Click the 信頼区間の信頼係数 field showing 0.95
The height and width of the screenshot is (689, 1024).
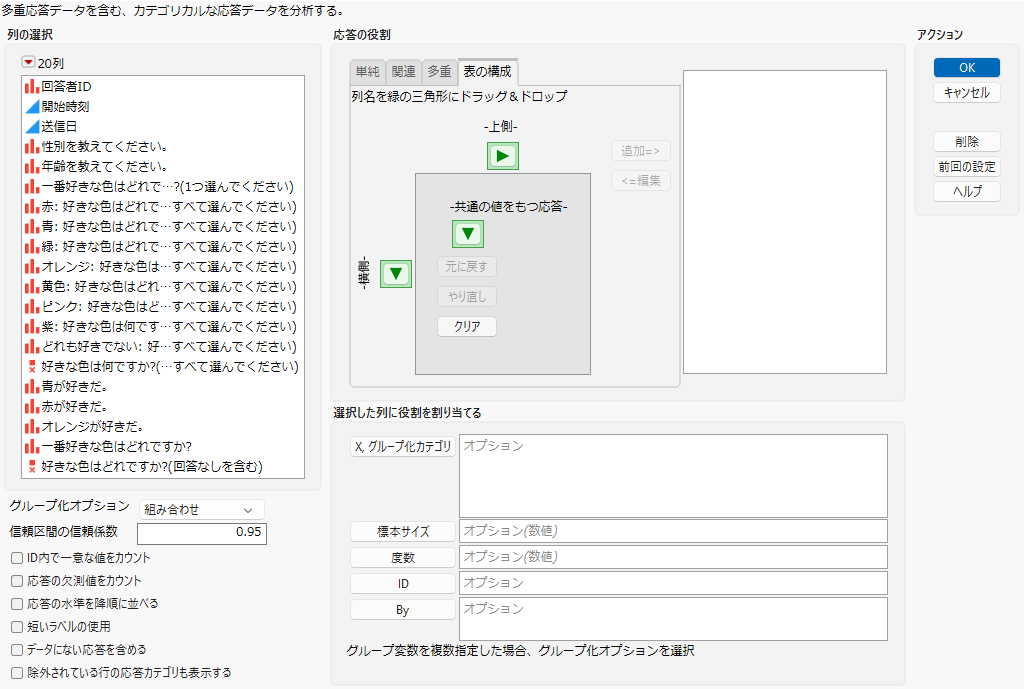[202, 533]
